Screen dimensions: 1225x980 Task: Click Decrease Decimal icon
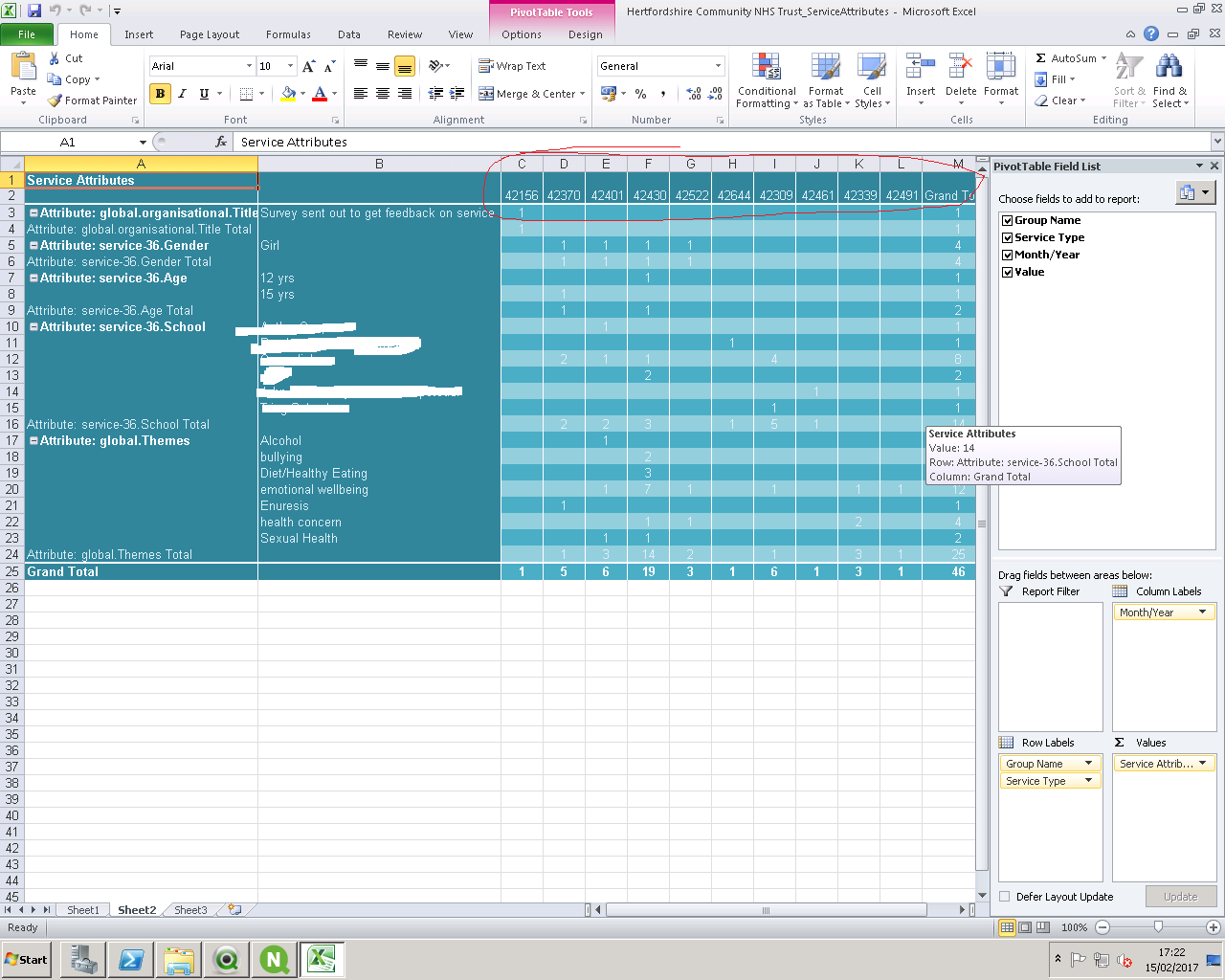716,94
